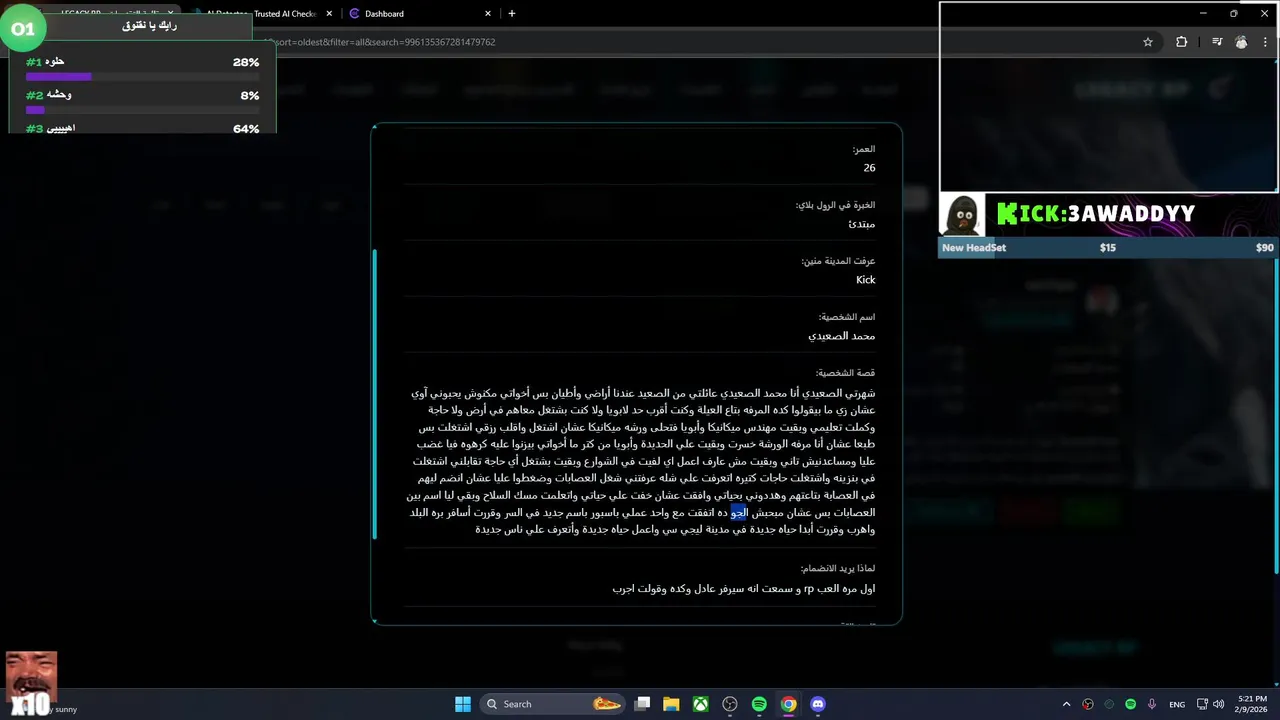Screen dimensions: 1280x720
Task: Open the Chrome extensions puzzle icon
Action: pos(1181,42)
